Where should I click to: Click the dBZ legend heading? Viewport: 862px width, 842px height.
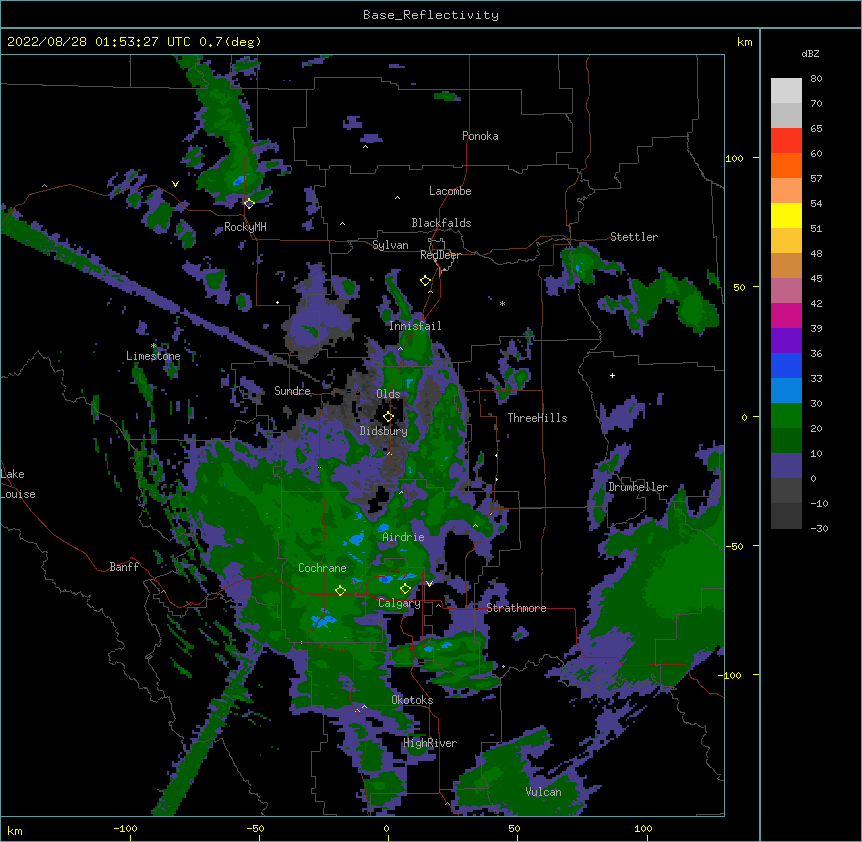pyautogui.click(x=810, y=53)
